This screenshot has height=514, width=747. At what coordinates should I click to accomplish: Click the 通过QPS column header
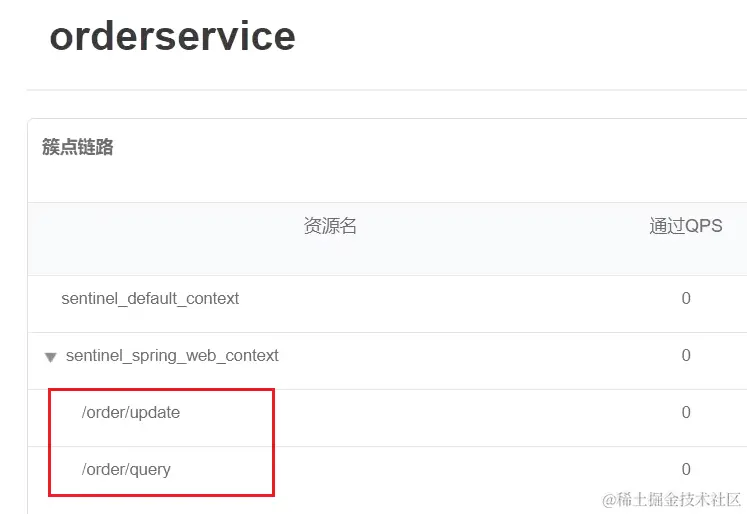685,226
